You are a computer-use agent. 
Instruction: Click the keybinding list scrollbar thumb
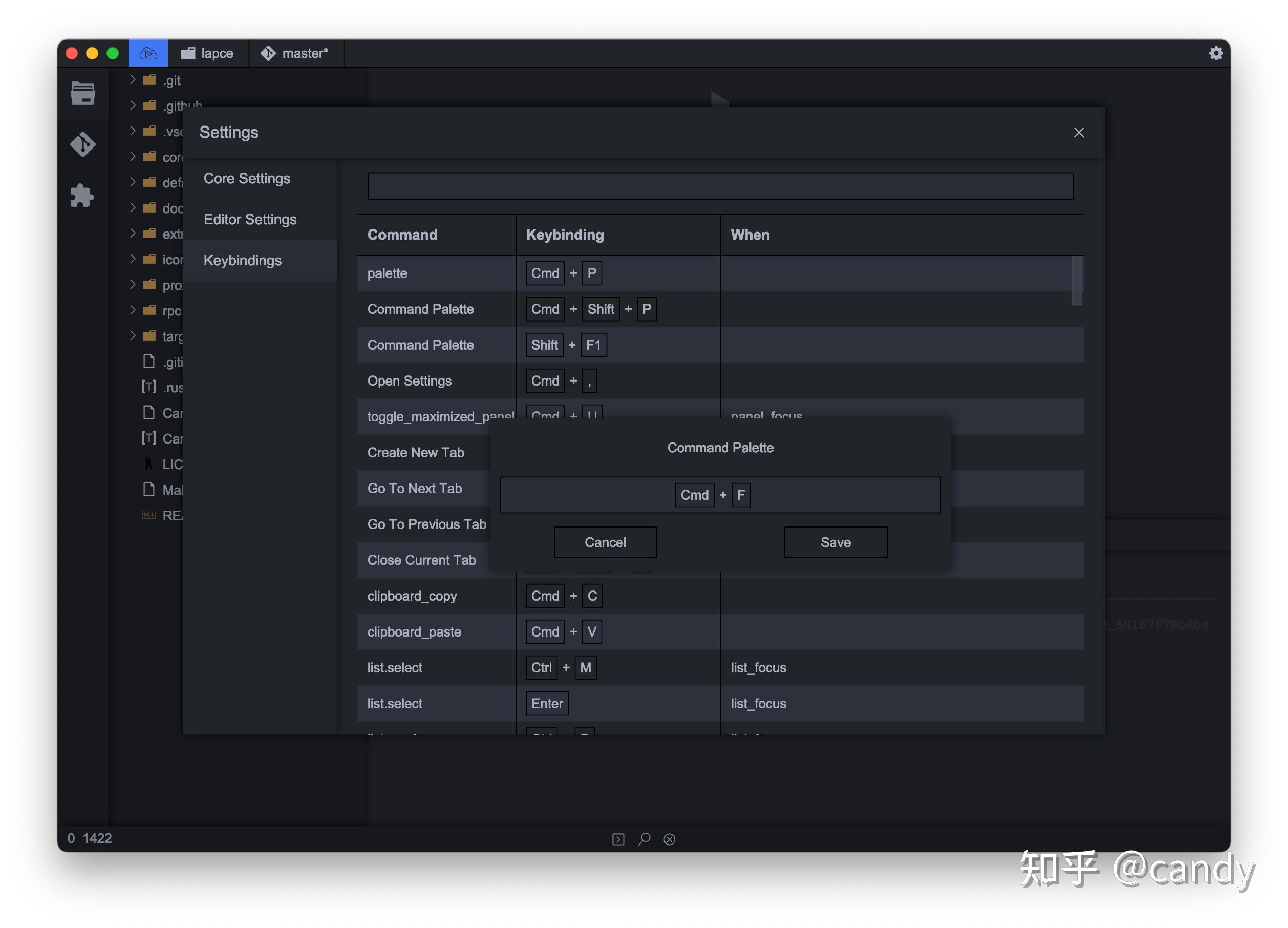(x=1076, y=281)
